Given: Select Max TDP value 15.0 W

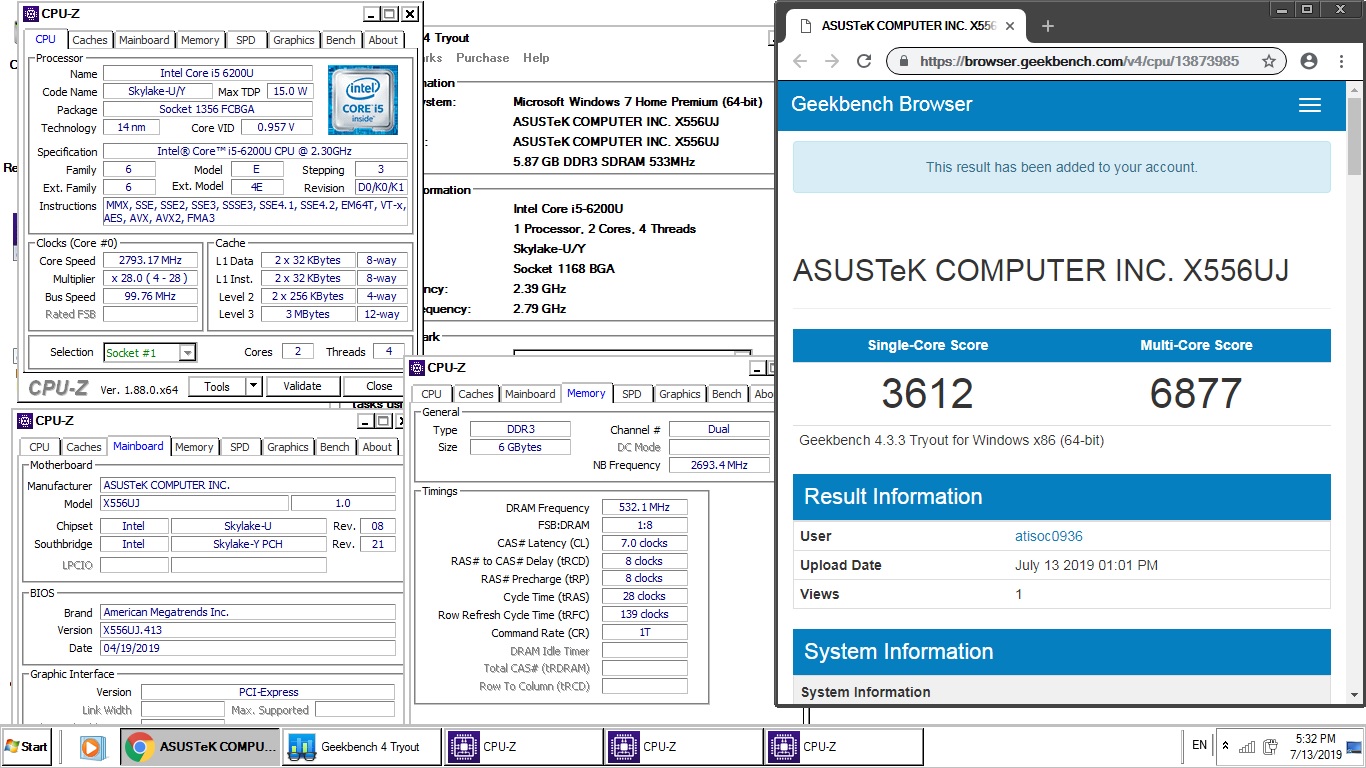Looking at the screenshot, I should coord(290,91).
